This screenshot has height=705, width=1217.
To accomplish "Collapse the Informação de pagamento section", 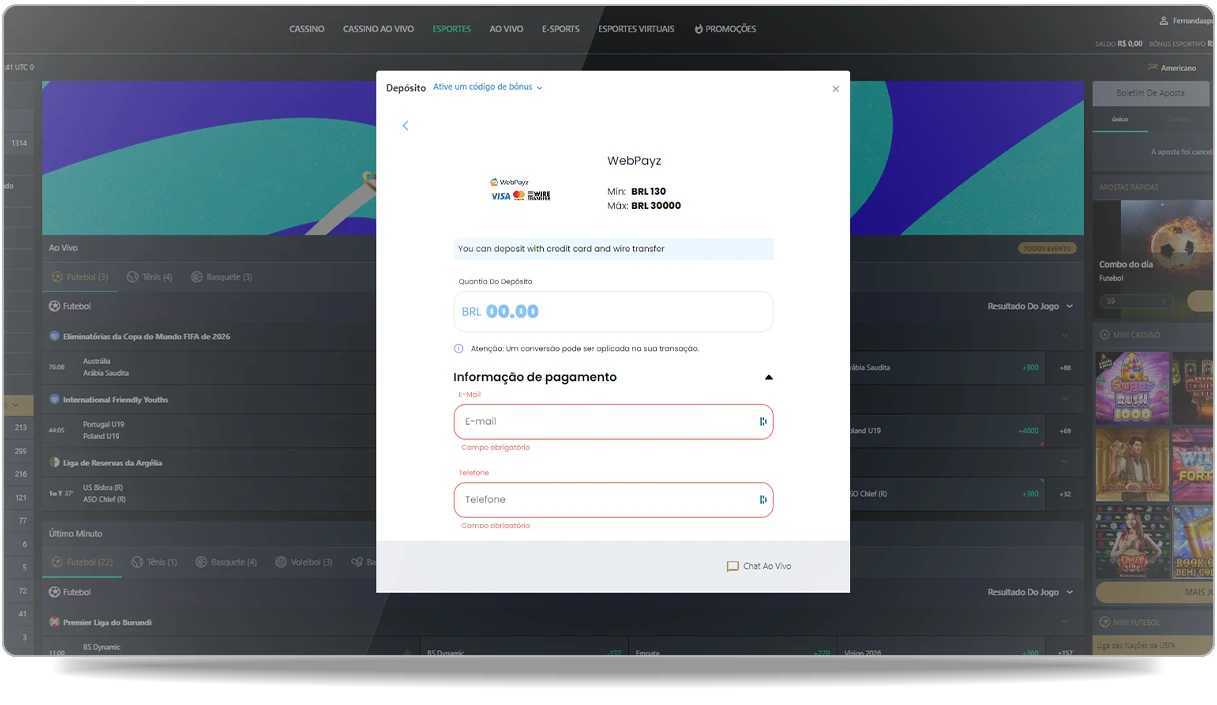I will coord(768,378).
